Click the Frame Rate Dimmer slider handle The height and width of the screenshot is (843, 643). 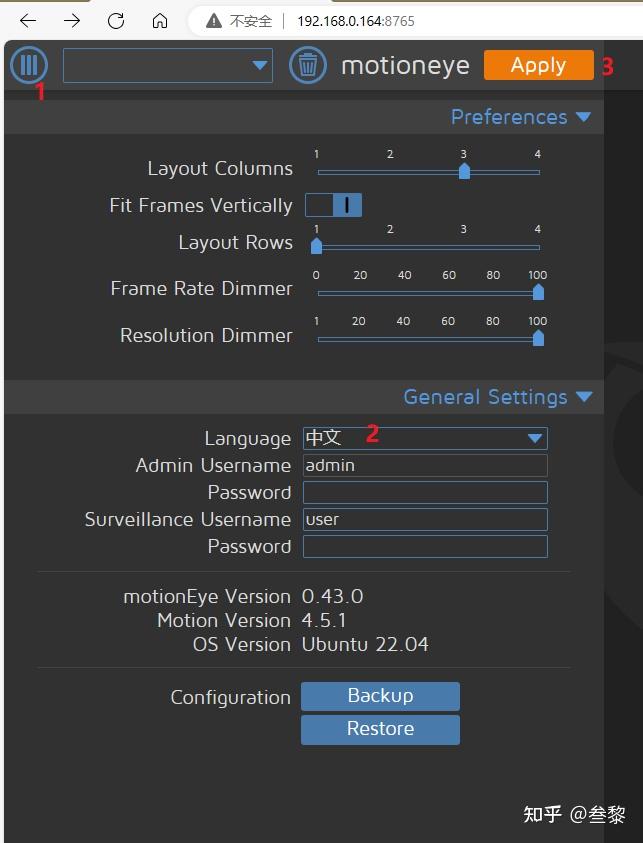(537, 292)
